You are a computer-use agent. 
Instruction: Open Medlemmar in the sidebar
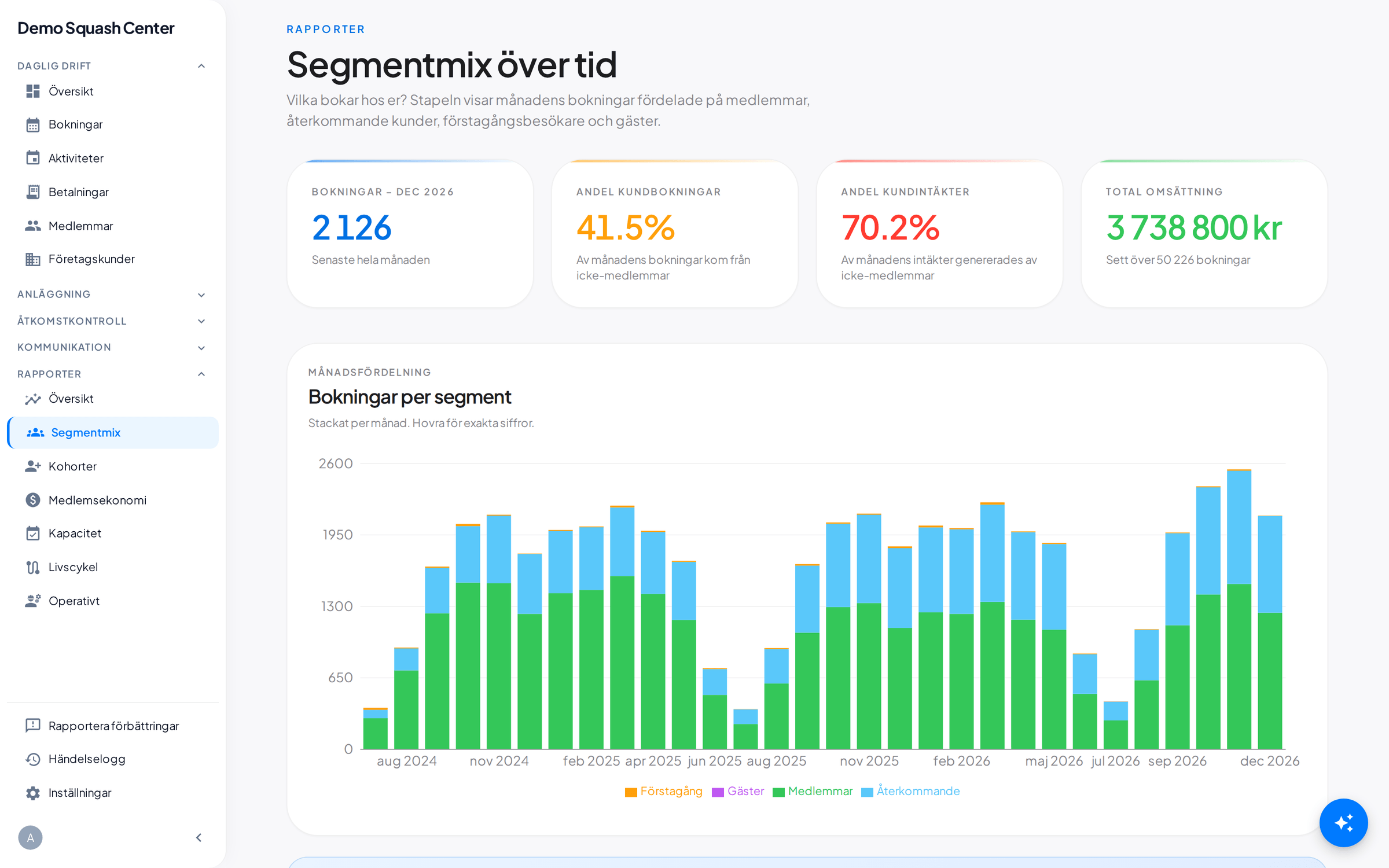click(113, 226)
